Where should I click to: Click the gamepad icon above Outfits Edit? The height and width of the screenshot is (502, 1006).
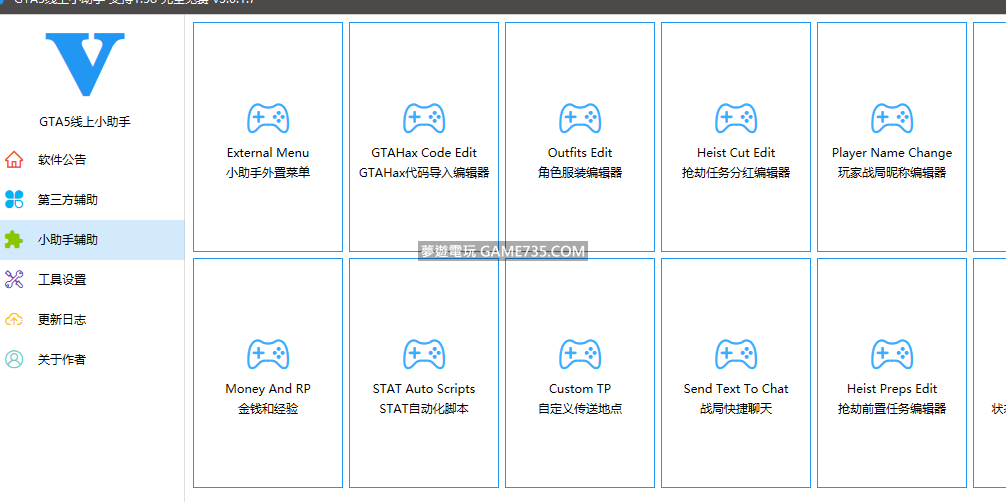[580, 118]
